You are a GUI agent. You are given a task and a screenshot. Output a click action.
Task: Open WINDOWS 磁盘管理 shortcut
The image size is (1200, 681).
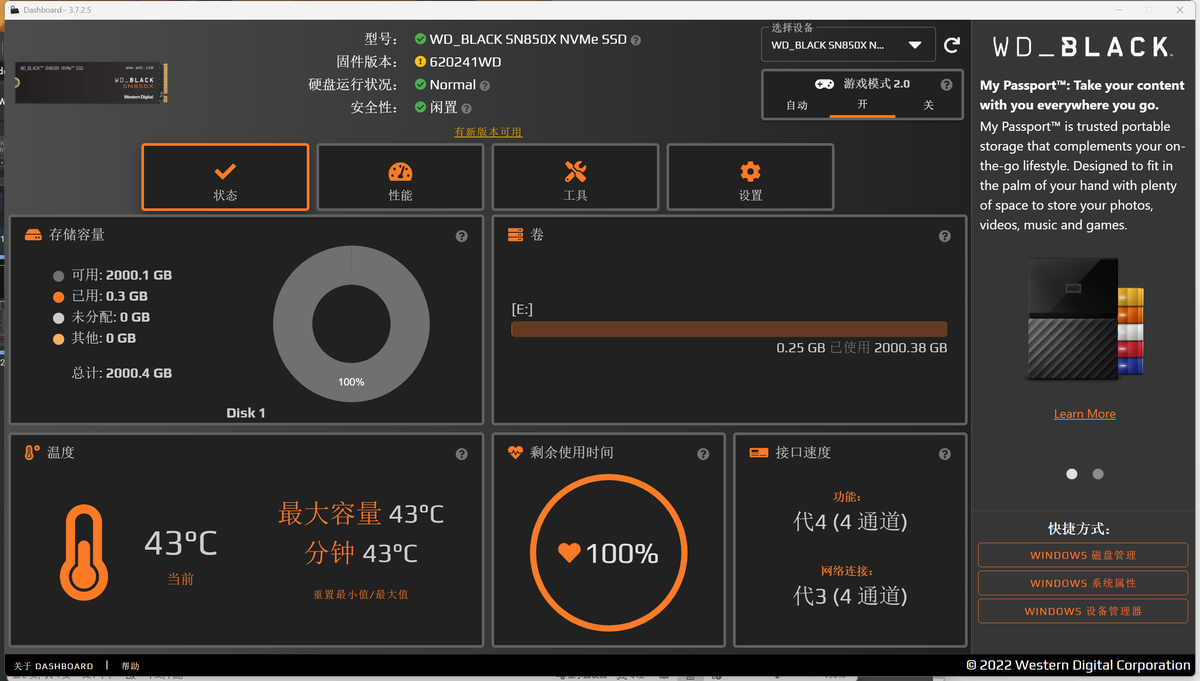pyautogui.click(x=1083, y=555)
